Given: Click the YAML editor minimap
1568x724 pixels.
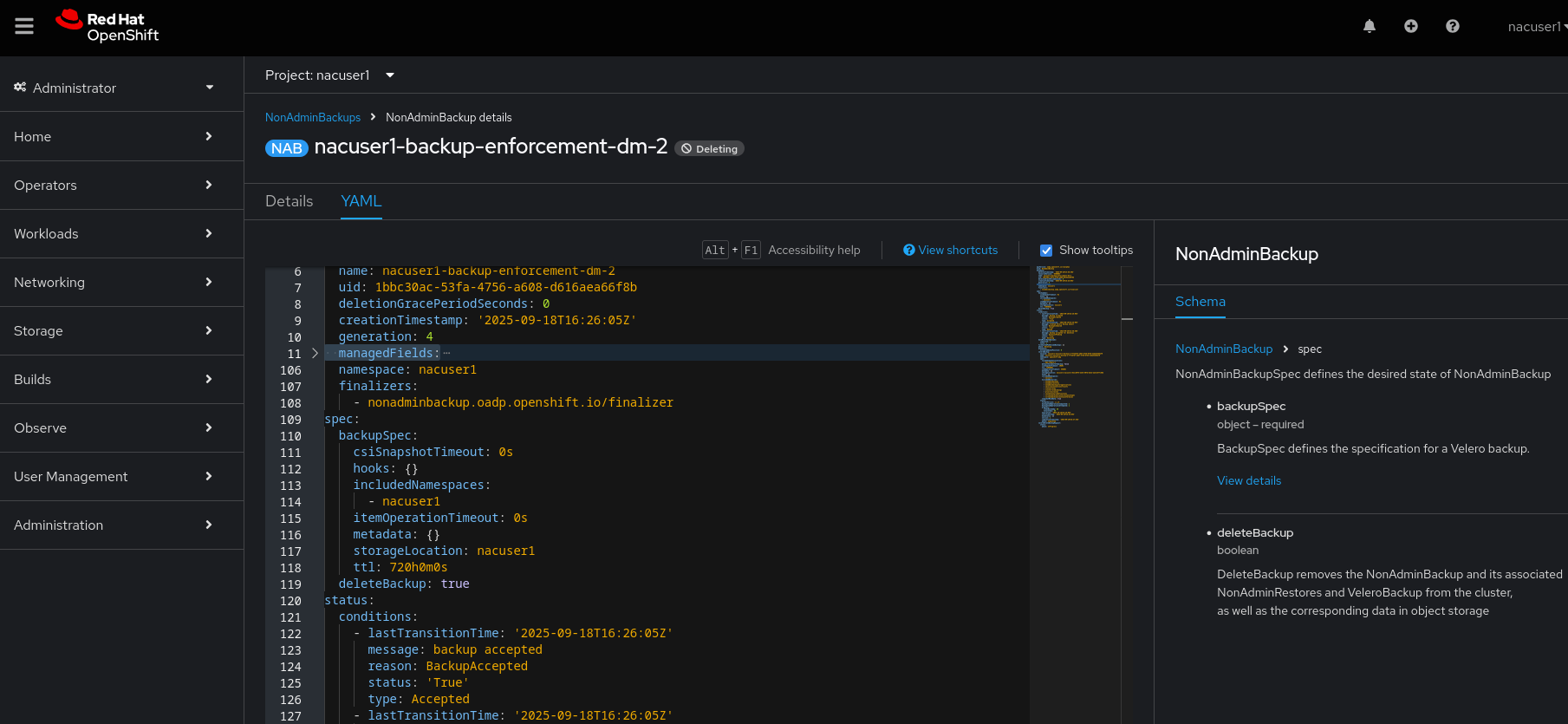Looking at the screenshot, I should 1073,347.
